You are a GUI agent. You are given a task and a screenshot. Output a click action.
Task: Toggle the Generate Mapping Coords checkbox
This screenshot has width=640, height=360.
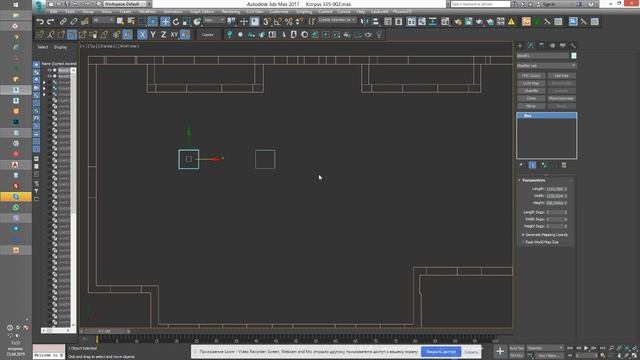(x=523, y=235)
